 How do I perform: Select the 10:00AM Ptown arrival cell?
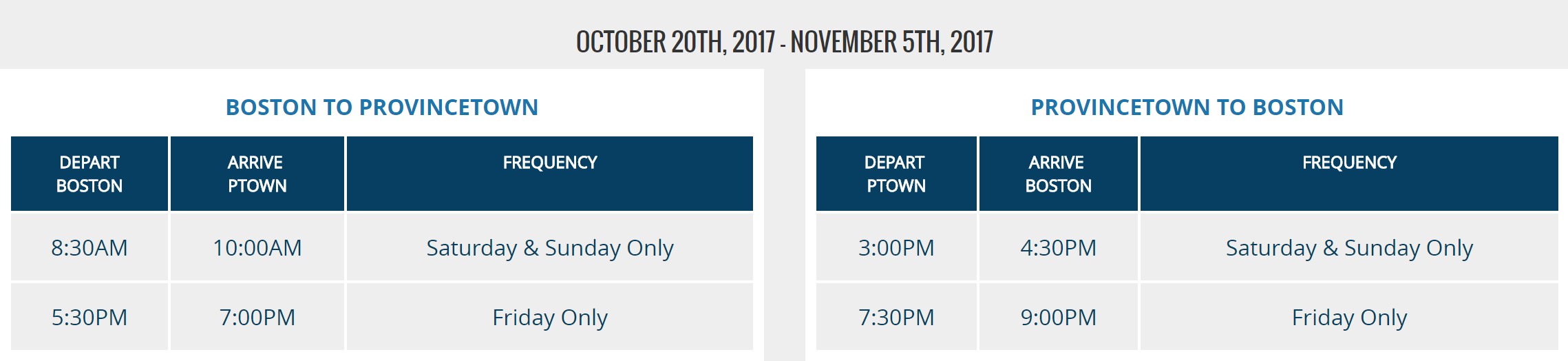257,248
